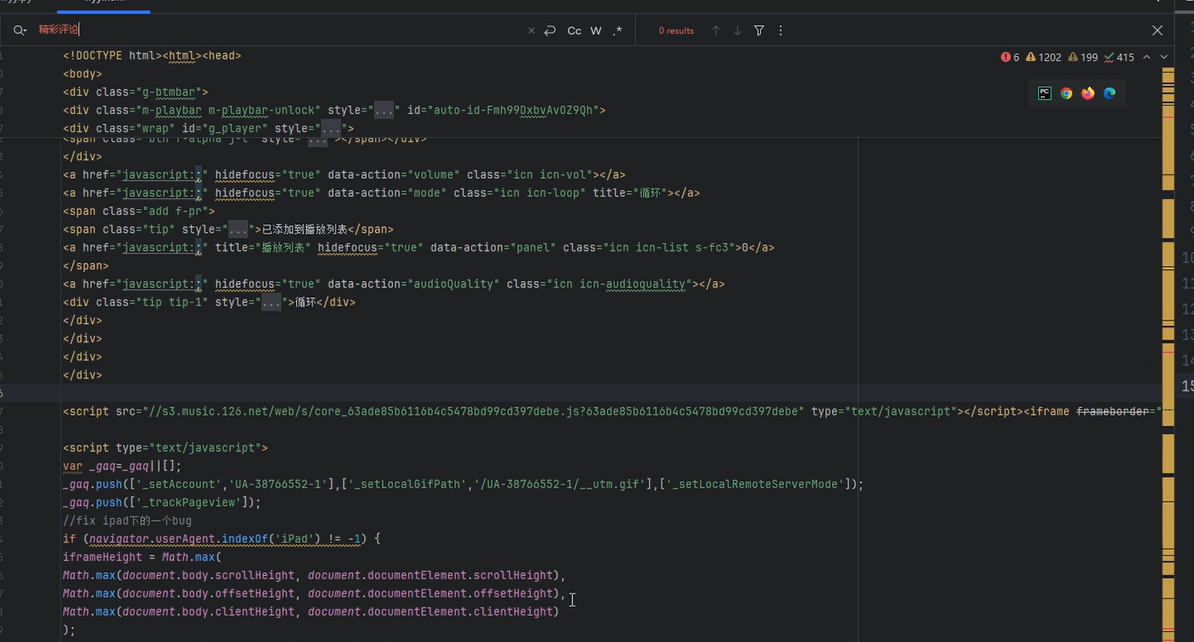Viewport: 1194px width, 642px height.
Task: Follow javascript:; link on volume row
Action: (161, 174)
